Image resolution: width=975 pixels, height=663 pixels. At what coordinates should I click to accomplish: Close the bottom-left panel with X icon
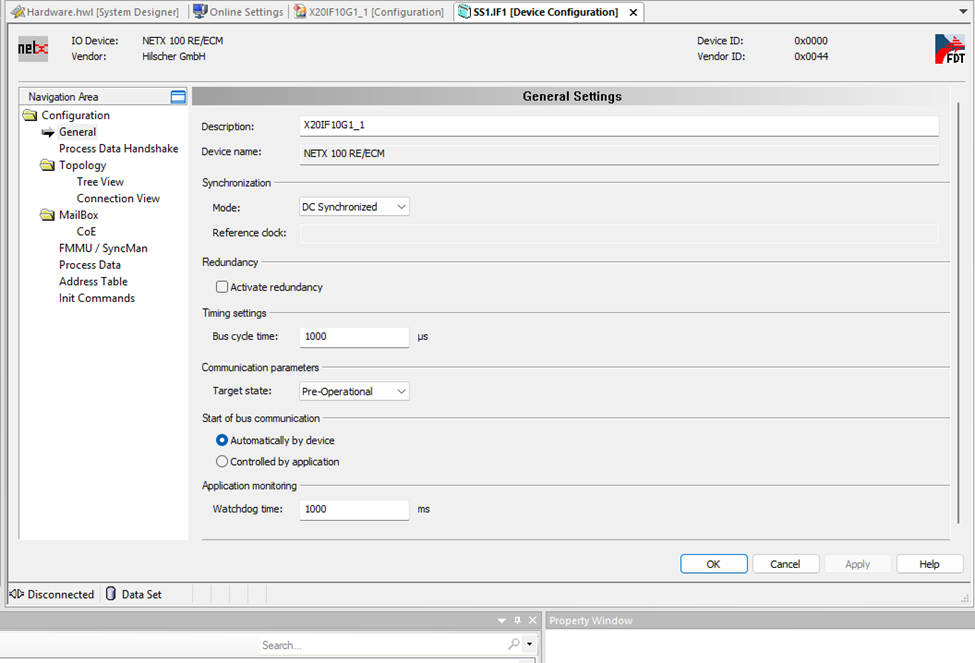[532, 620]
